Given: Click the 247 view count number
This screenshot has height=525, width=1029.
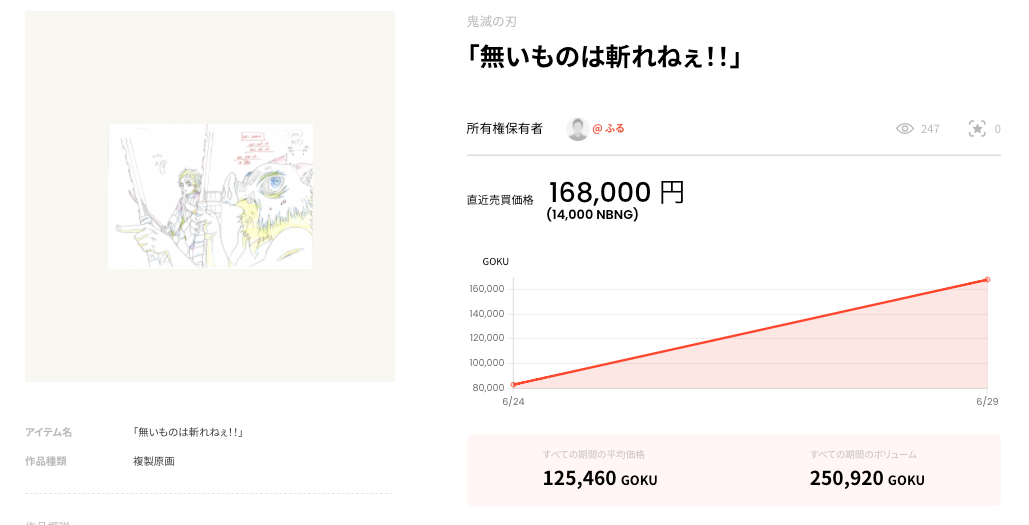Looking at the screenshot, I should pos(930,129).
